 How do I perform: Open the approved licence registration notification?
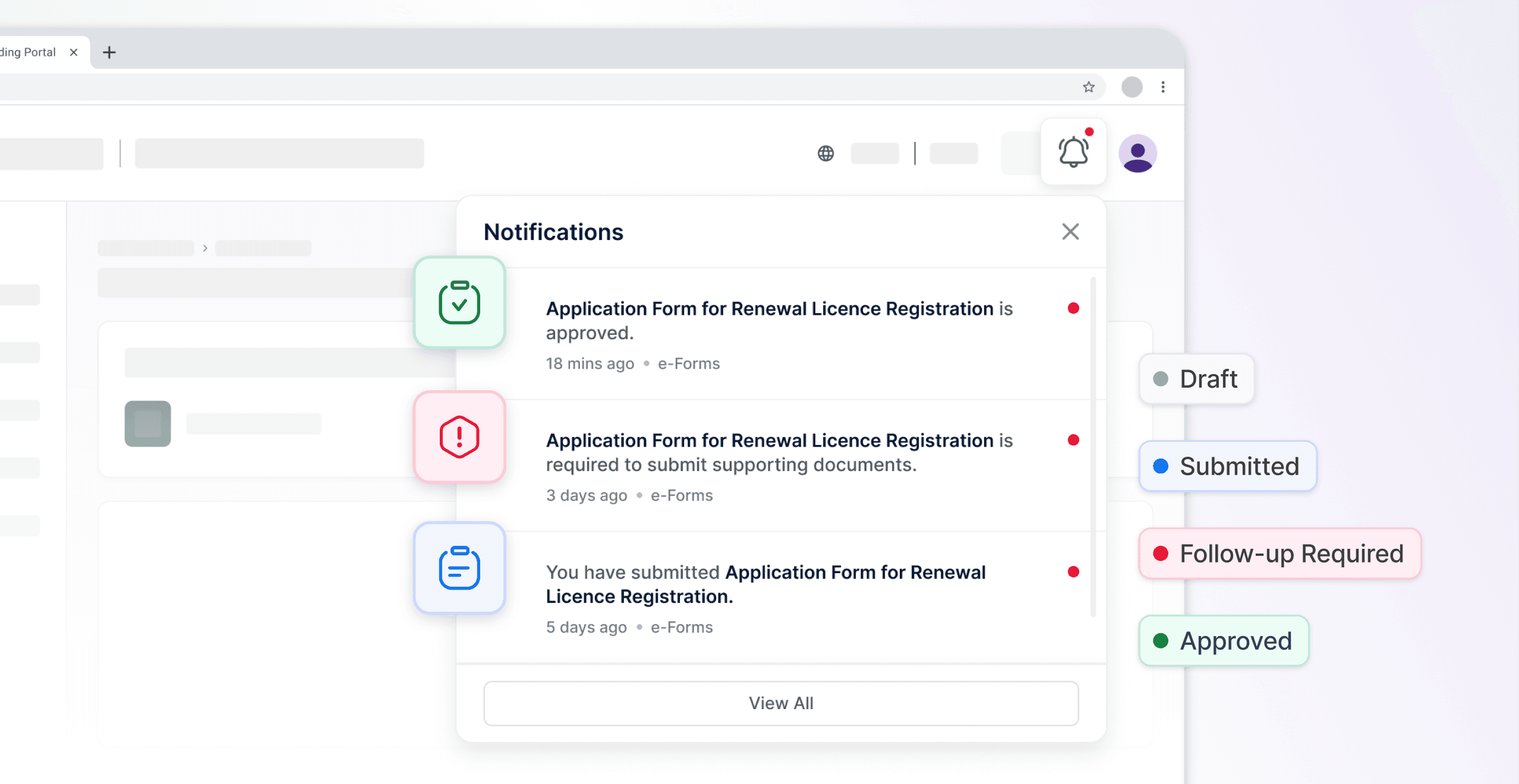coord(779,321)
